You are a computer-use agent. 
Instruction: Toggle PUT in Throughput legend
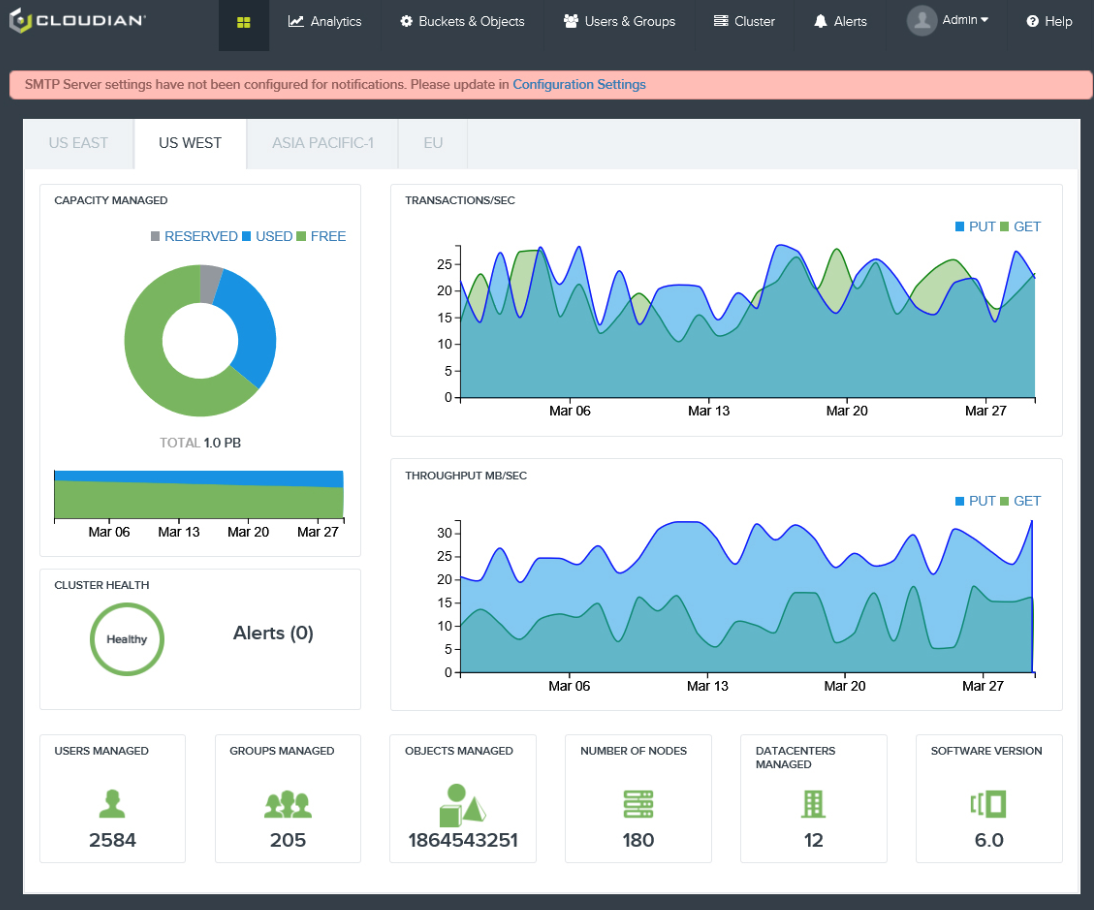[975, 501]
